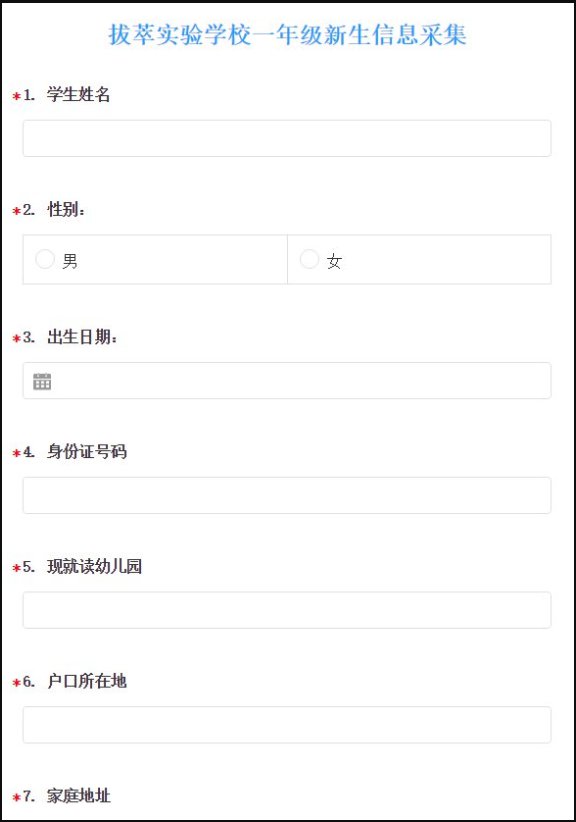The image size is (576, 822).
Task: Click the question label 1. 学生姓名
Action: [67, 94]
